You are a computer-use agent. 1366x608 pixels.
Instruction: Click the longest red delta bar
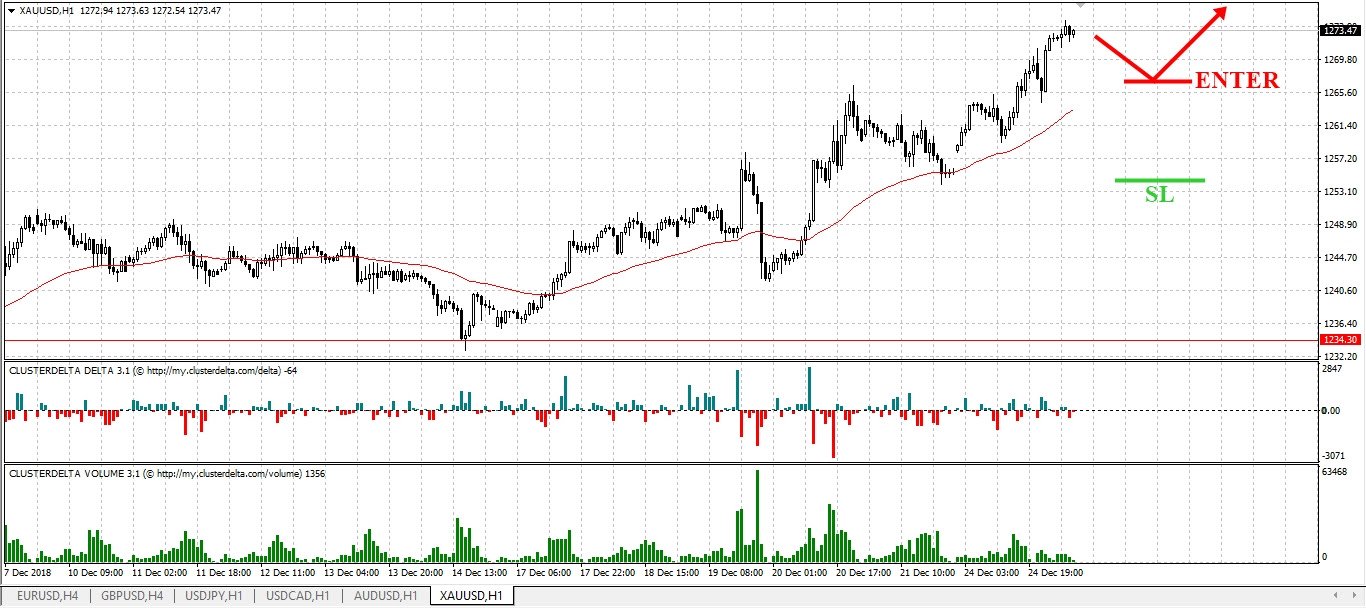point(833,434)
